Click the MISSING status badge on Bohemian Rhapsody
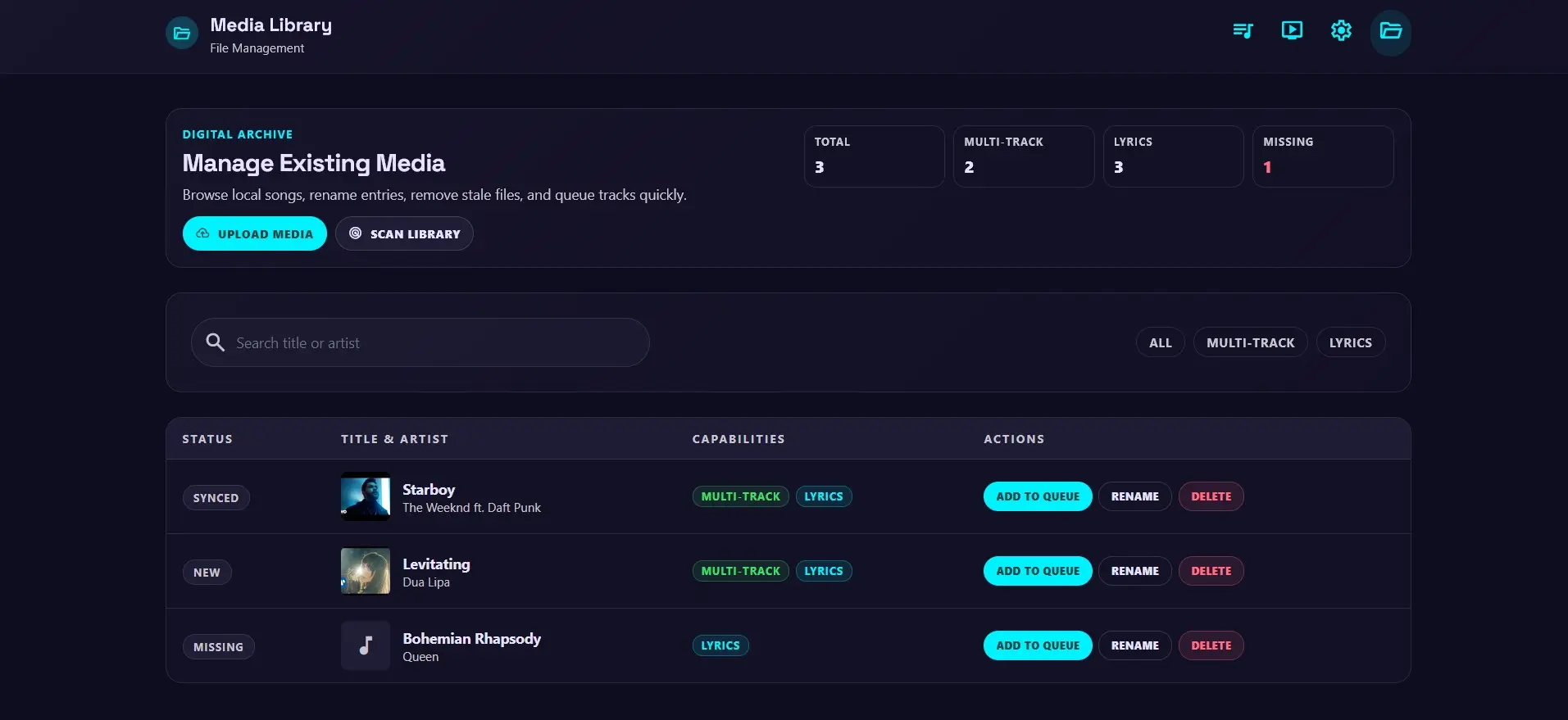 [219, 647]
